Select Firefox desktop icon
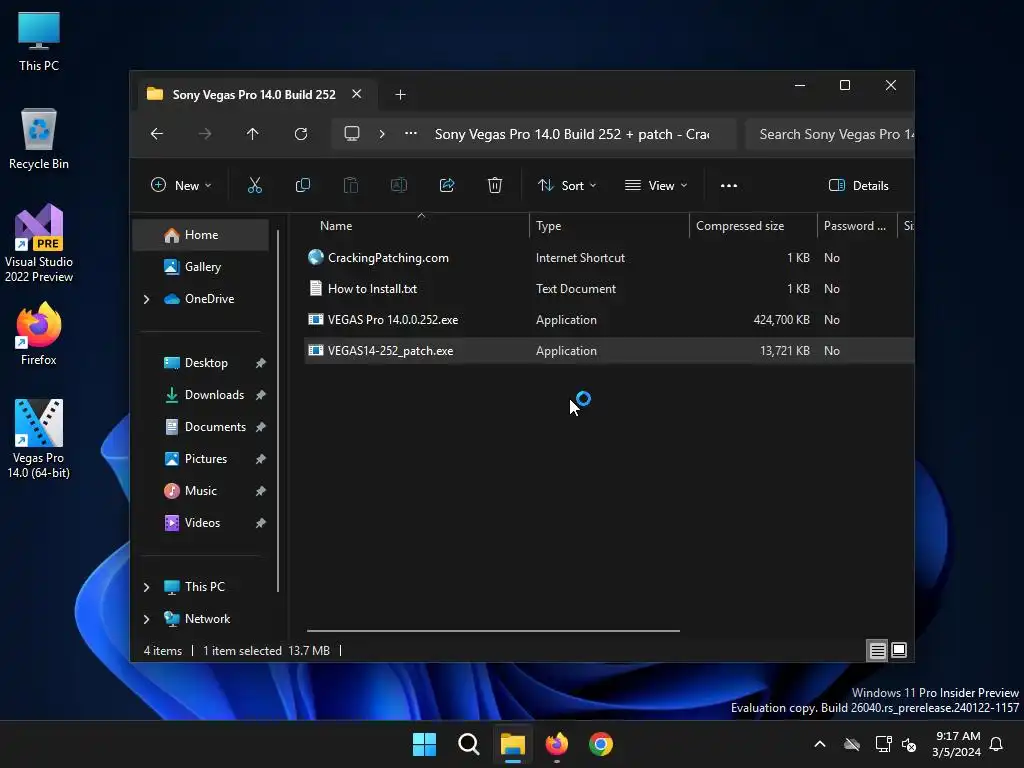 (39, 334)
